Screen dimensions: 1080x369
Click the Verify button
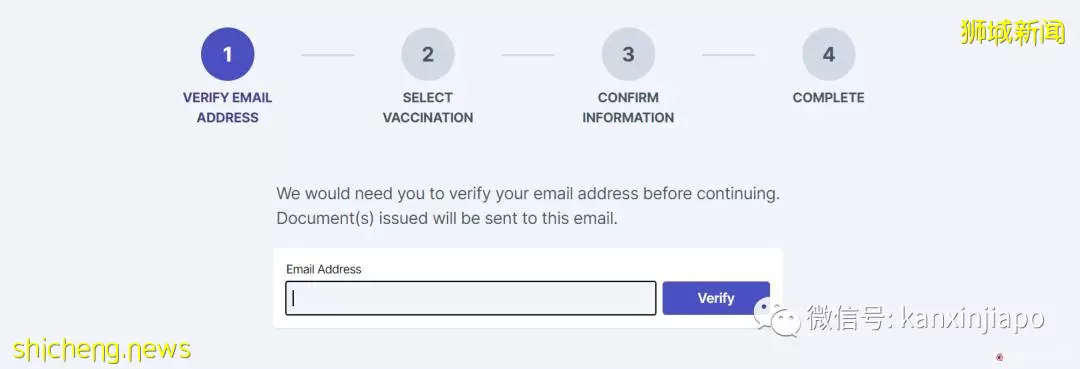click(716, 298)
